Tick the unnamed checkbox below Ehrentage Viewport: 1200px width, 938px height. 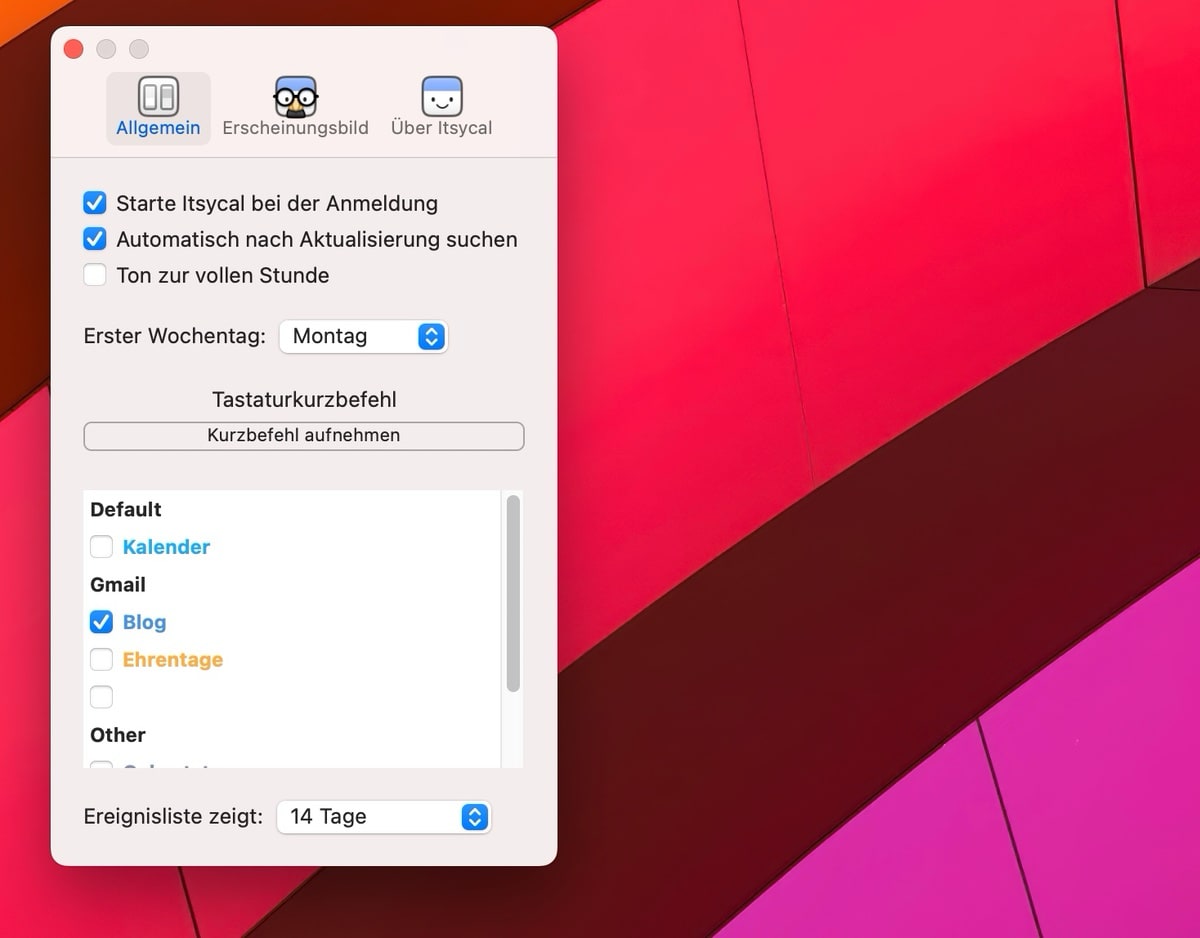102,697
